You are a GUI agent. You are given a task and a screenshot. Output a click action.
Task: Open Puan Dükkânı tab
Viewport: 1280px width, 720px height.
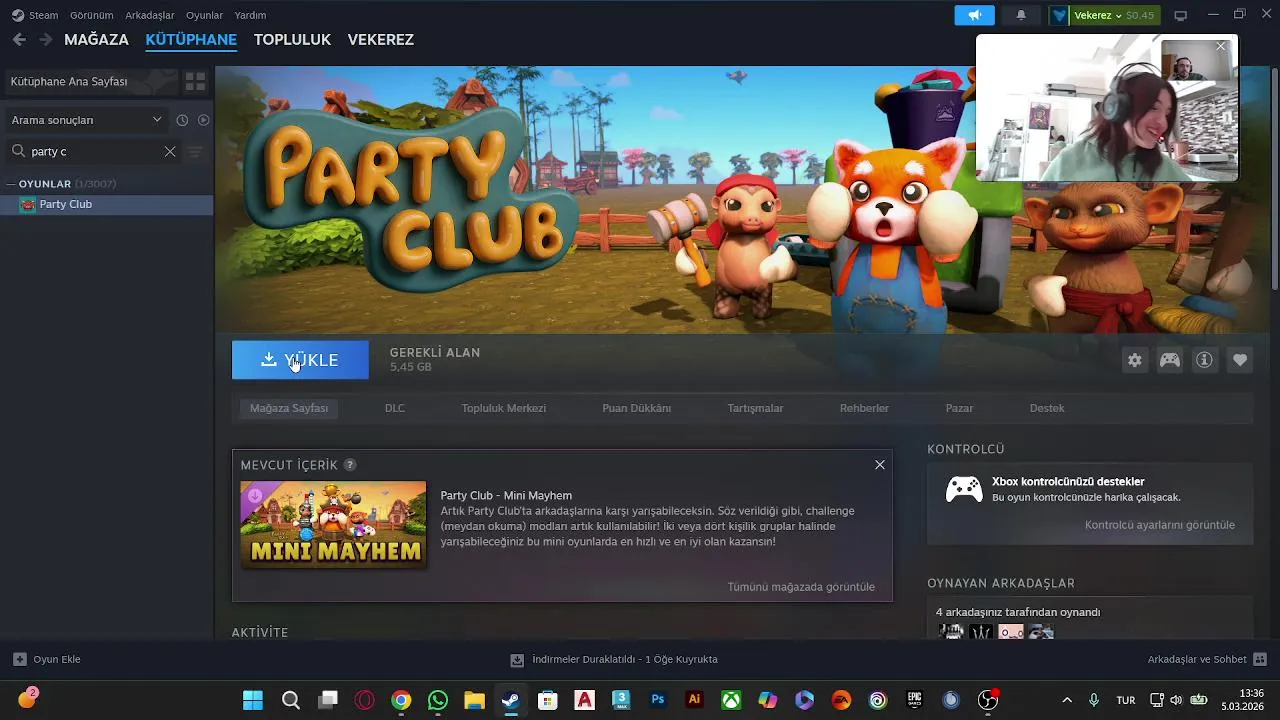tap(636, 408)
